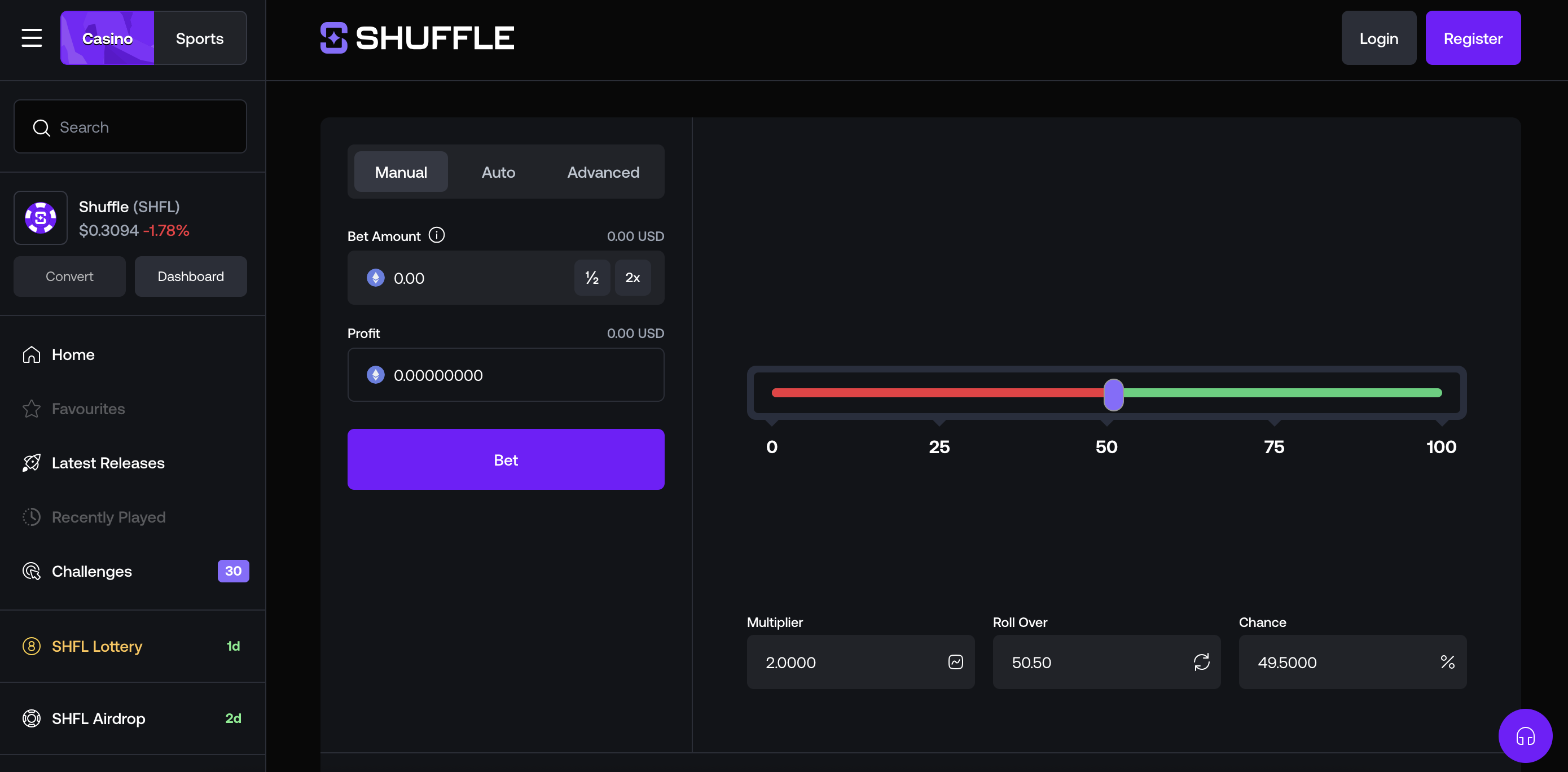Click the Login button
Screen dimensions: 1568x772
(1378, 38)
